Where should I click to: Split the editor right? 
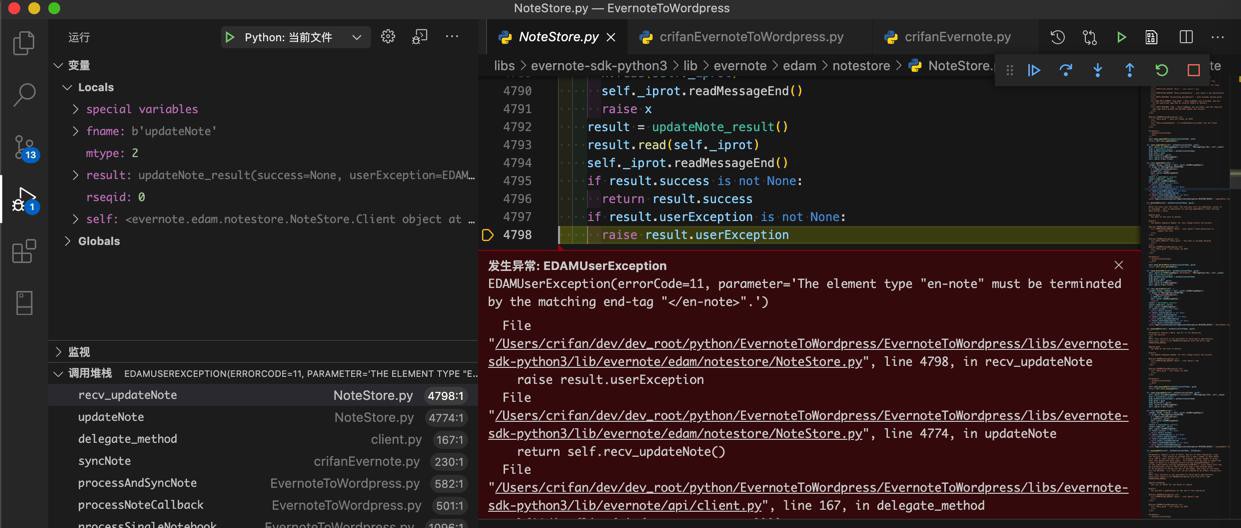1186,37
